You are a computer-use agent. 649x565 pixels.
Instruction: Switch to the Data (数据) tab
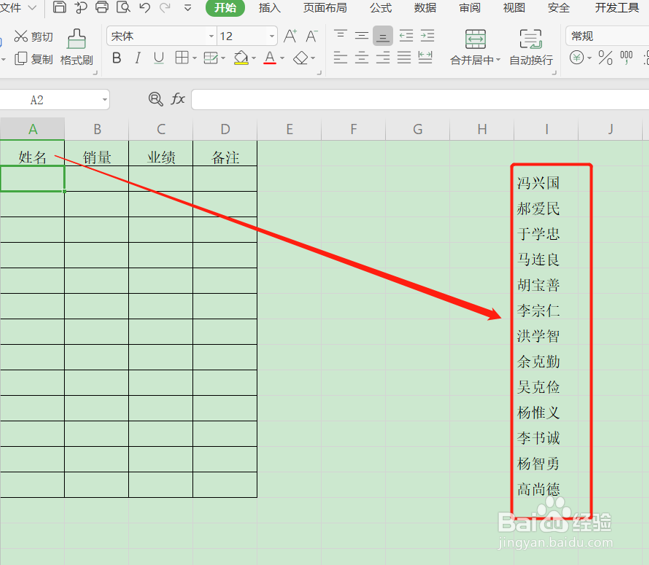[425, 8]
